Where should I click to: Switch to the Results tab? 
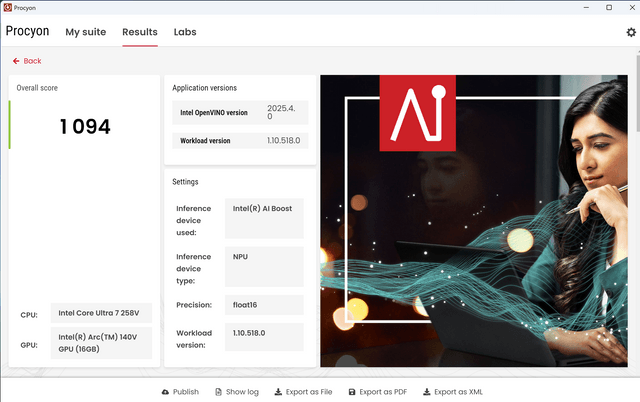pos(140,32)
